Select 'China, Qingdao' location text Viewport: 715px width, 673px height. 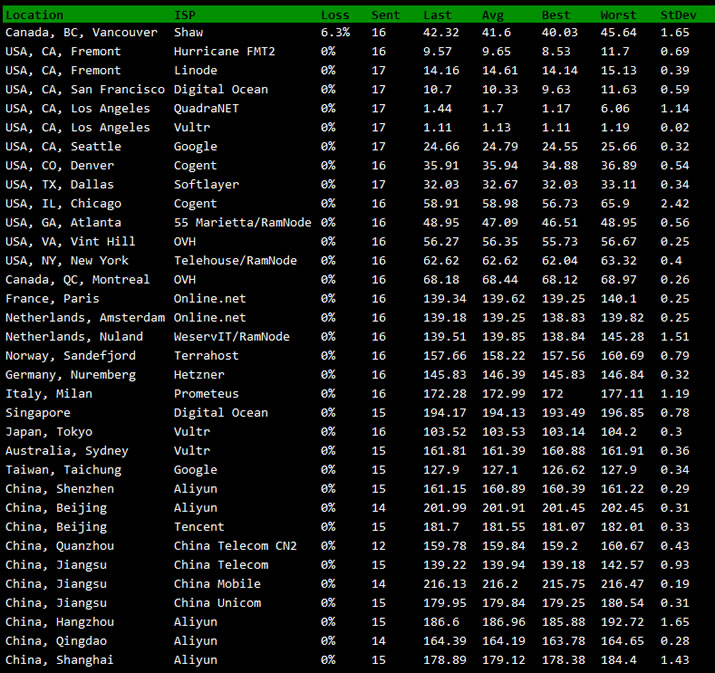point(56,641)
